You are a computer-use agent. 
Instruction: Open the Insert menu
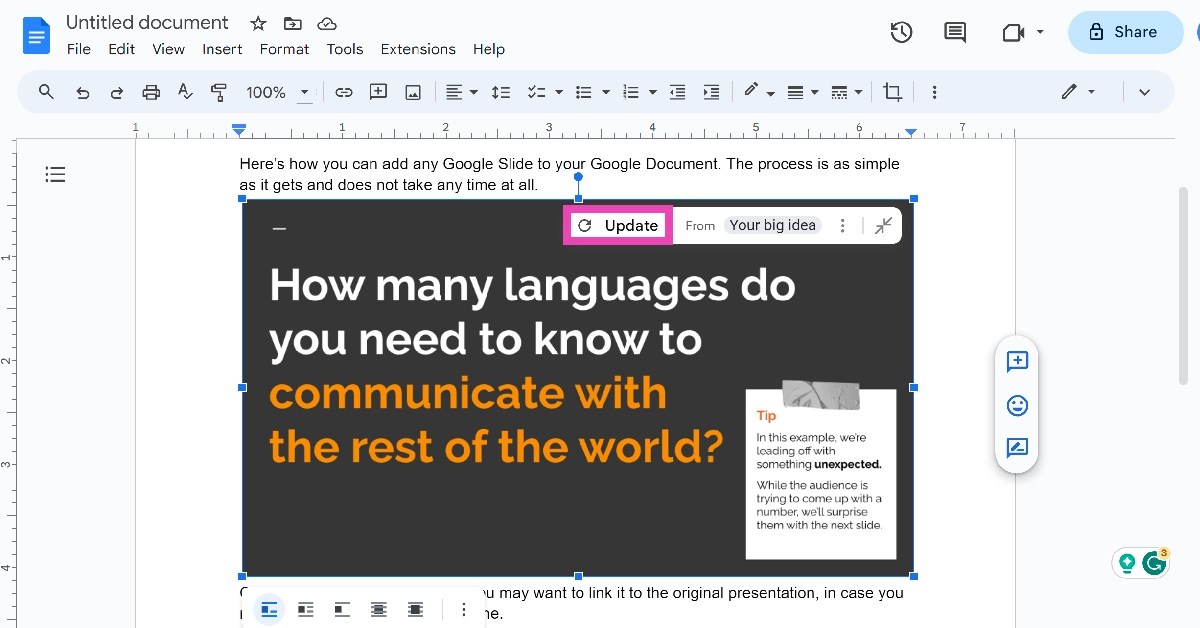tap(222, 49)
